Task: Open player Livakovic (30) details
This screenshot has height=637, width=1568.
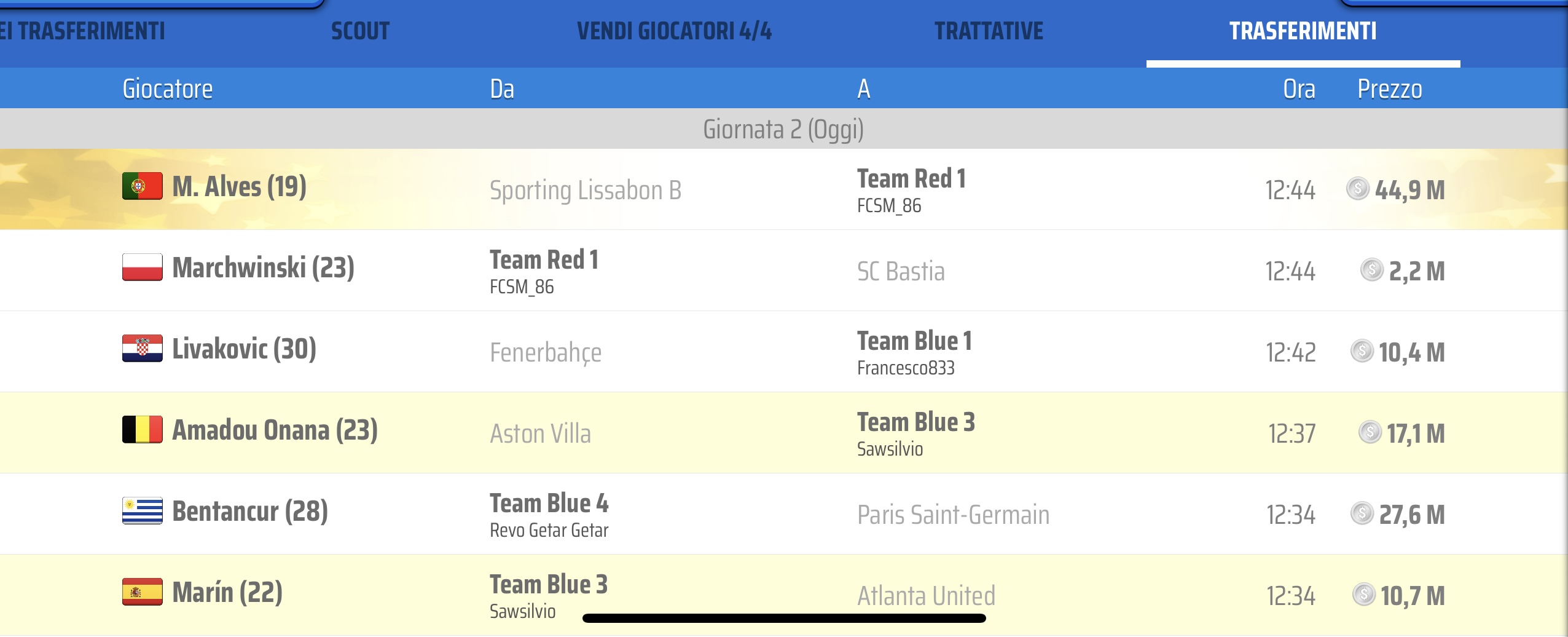Action: point(244,349)
